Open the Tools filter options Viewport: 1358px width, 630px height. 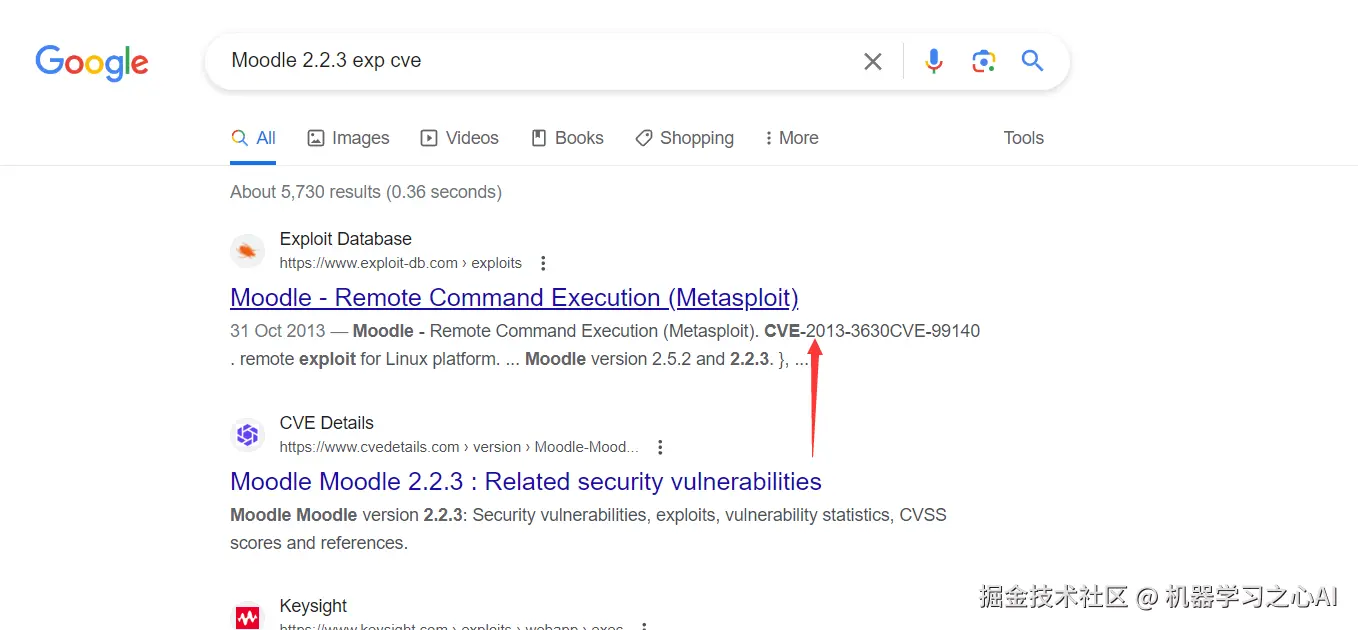1023,138
